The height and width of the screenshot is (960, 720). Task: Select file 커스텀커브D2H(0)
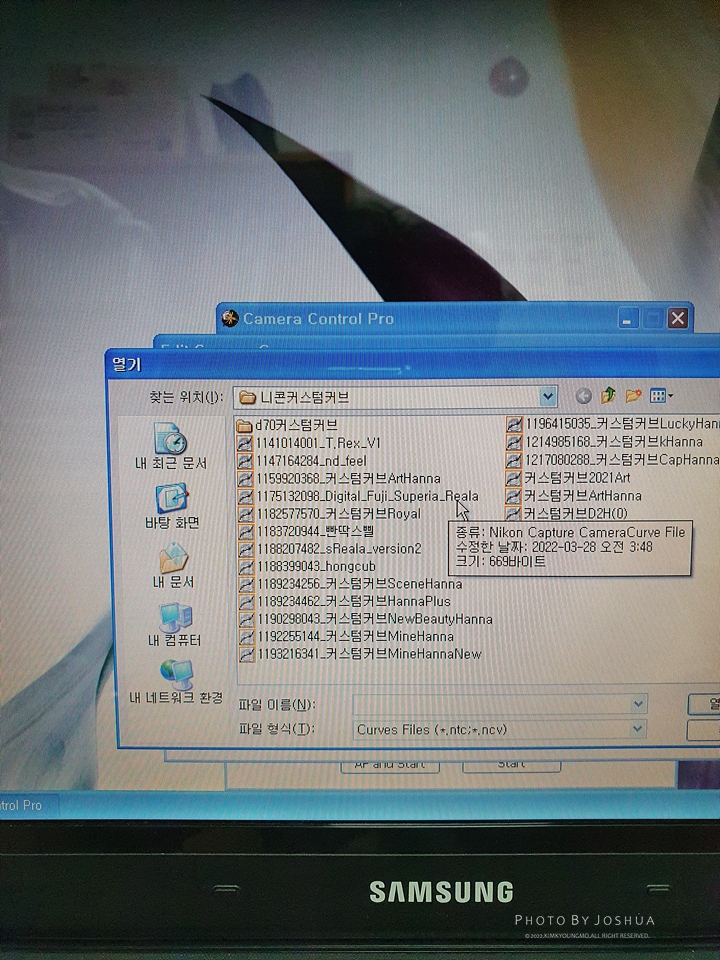568,513
